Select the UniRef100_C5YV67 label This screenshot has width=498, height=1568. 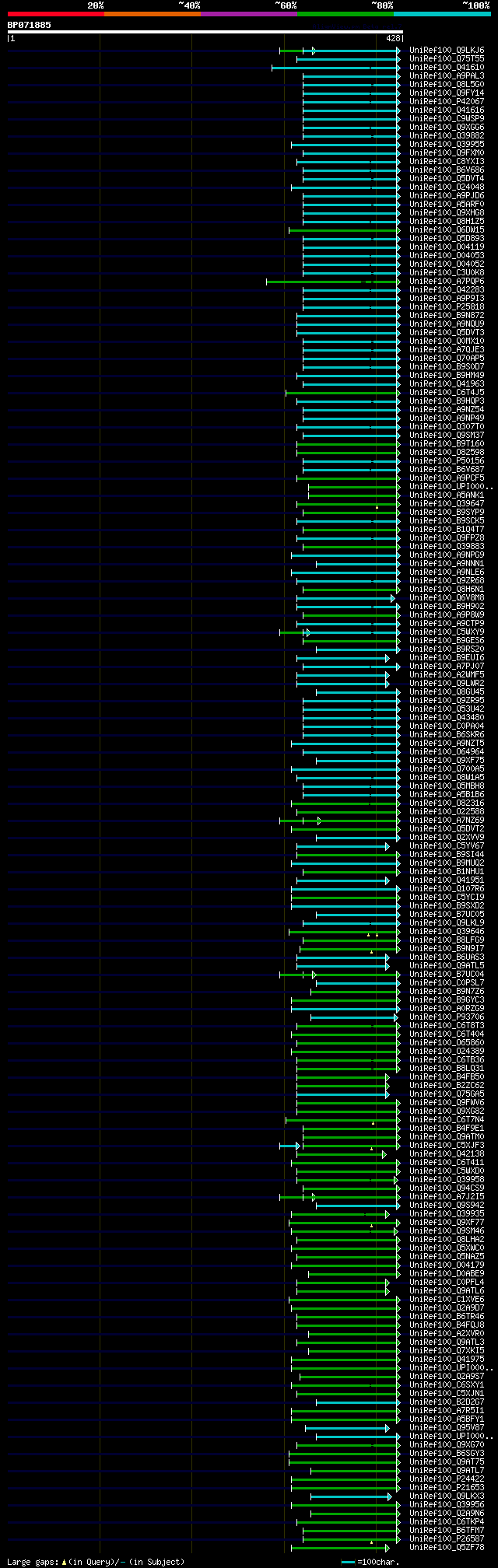(x=447, y=845)
